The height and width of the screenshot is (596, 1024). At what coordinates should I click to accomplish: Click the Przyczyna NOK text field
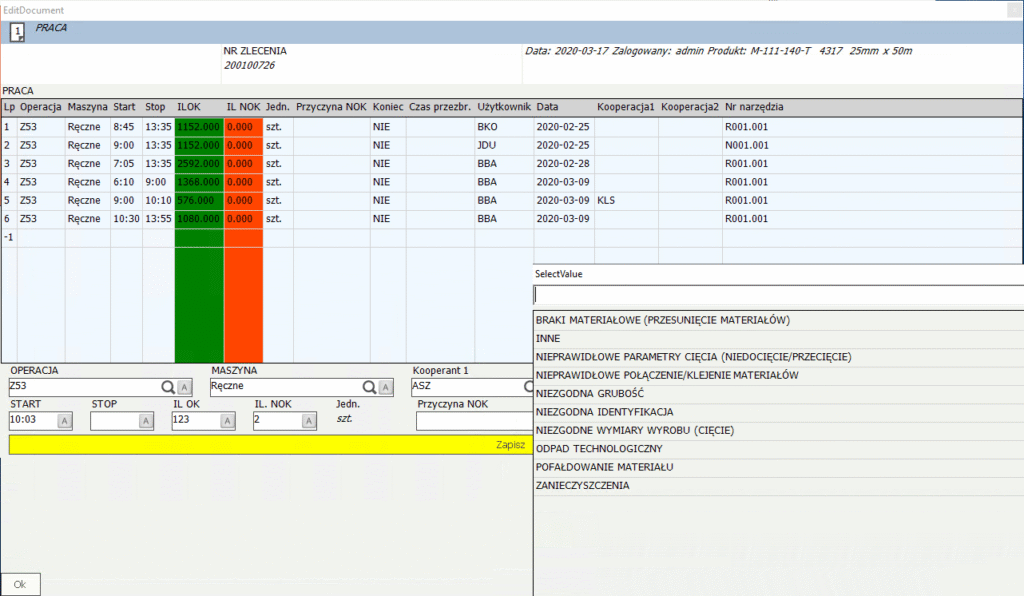470,420
